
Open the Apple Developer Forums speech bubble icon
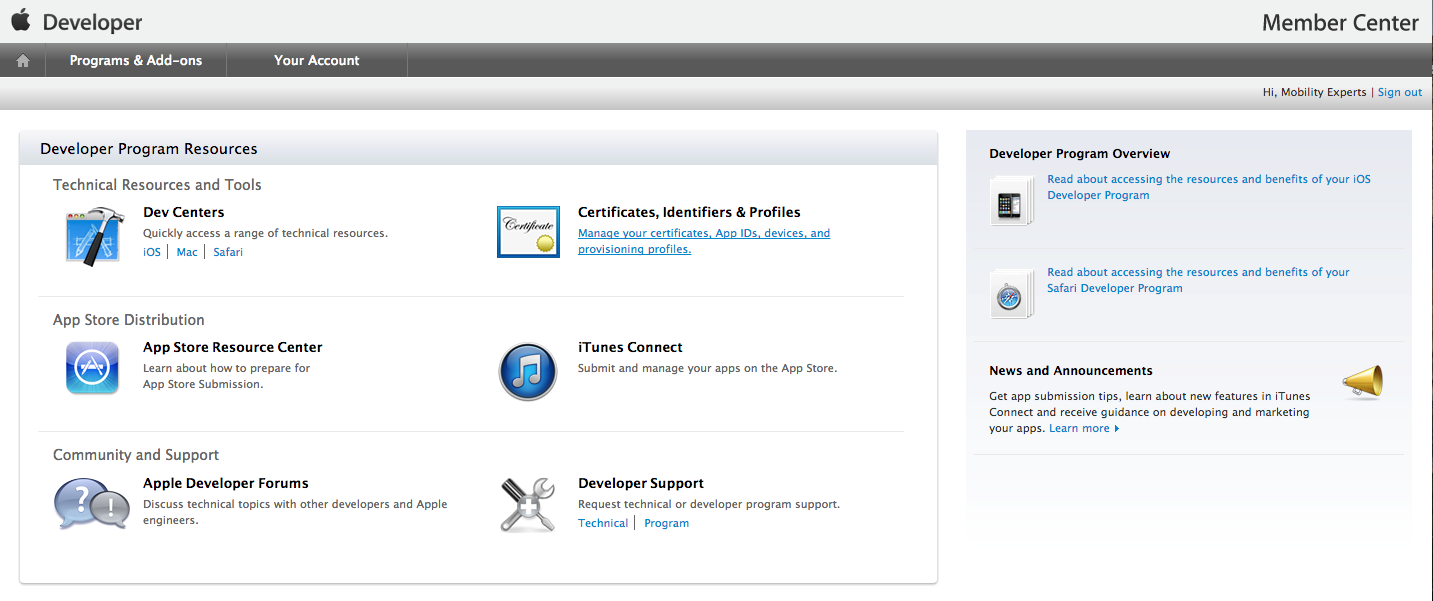tap(91, 504)
